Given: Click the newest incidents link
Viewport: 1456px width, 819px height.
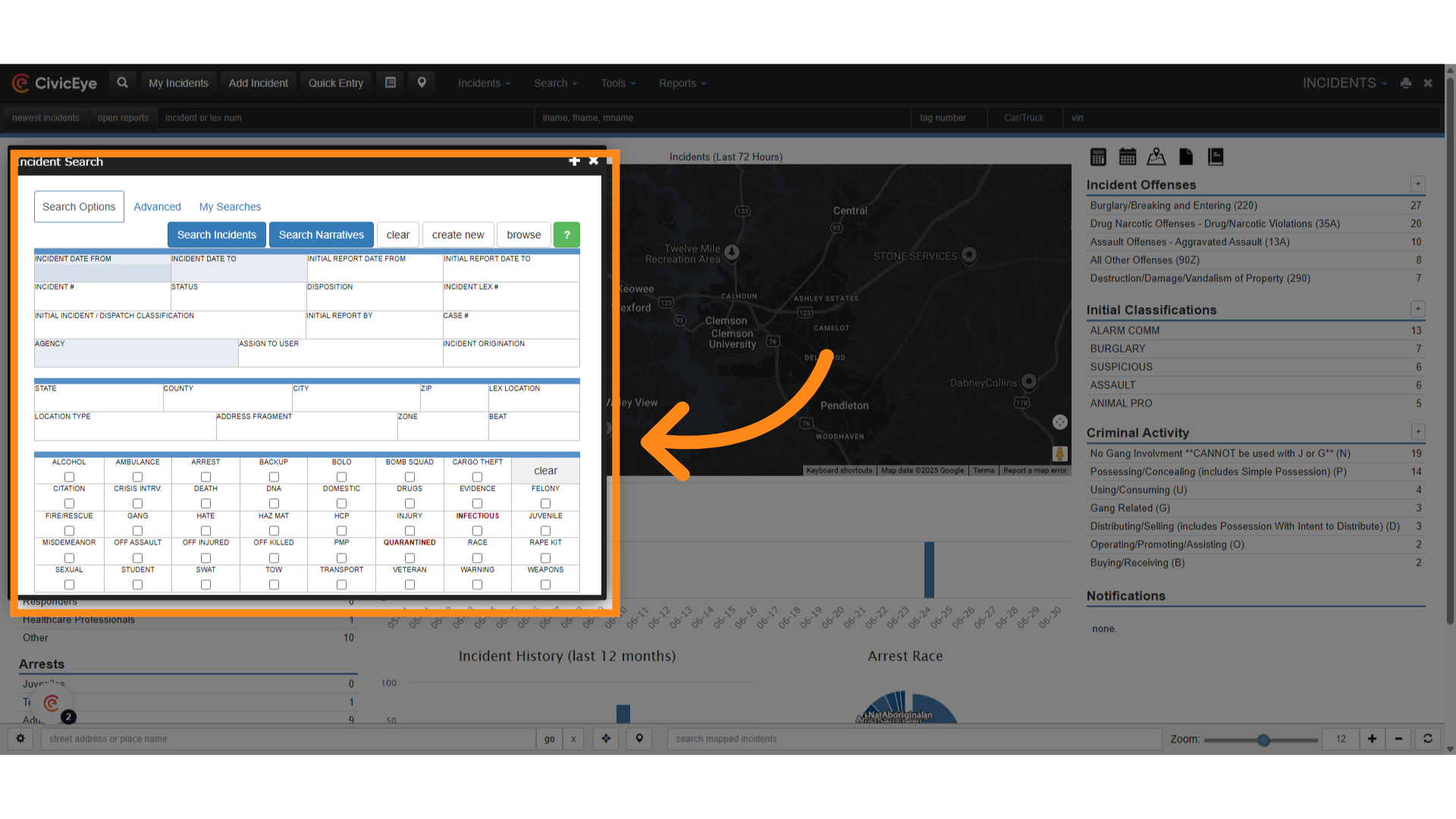Looking at the screenshot, I should [45, 118].
